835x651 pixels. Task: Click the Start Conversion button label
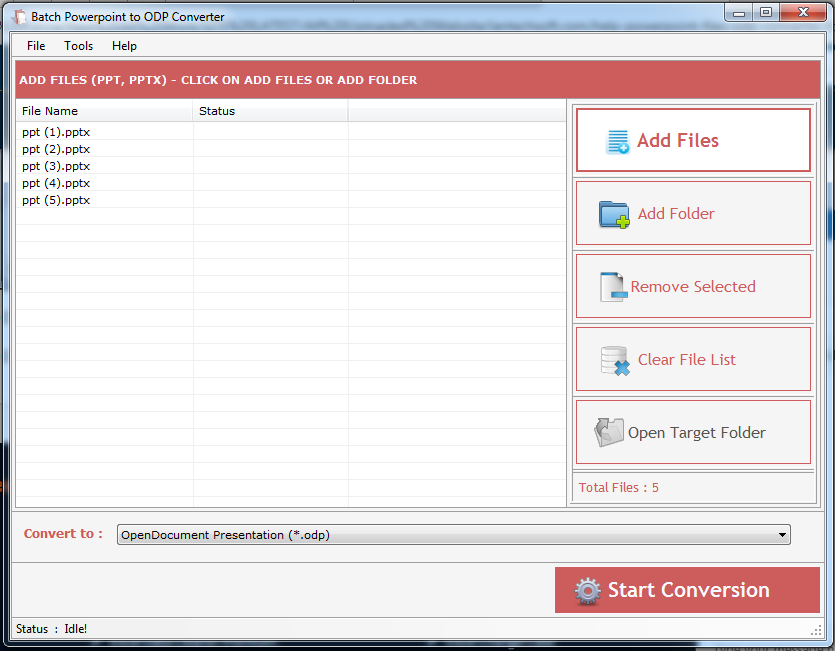click(x=689, y=590)
